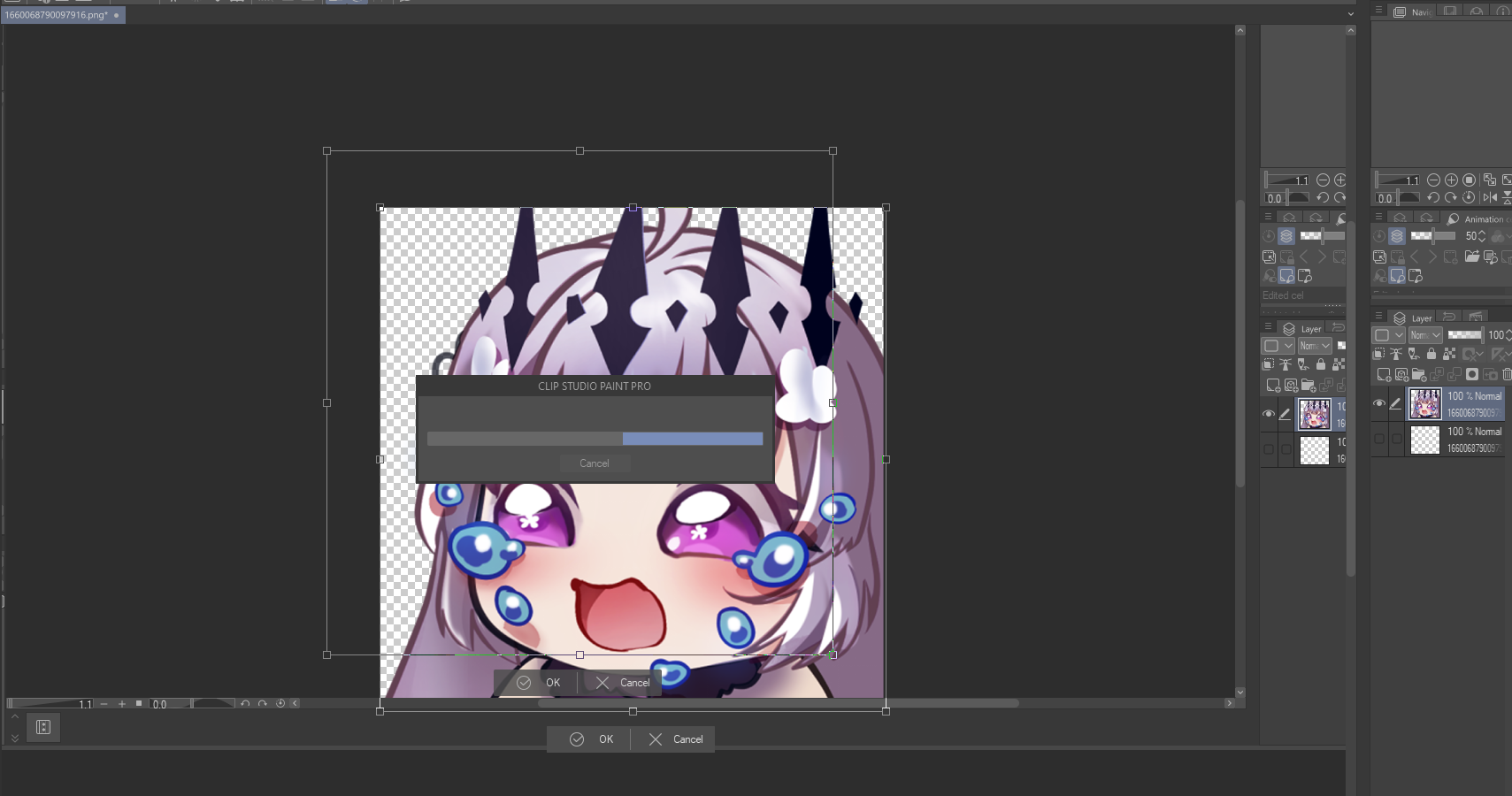The width and height of the screenshot is (1512, 796).
Task: Cancel the CLIP STUDIO PAINT PRO progress dialog
Action: [x=595, y=463]
